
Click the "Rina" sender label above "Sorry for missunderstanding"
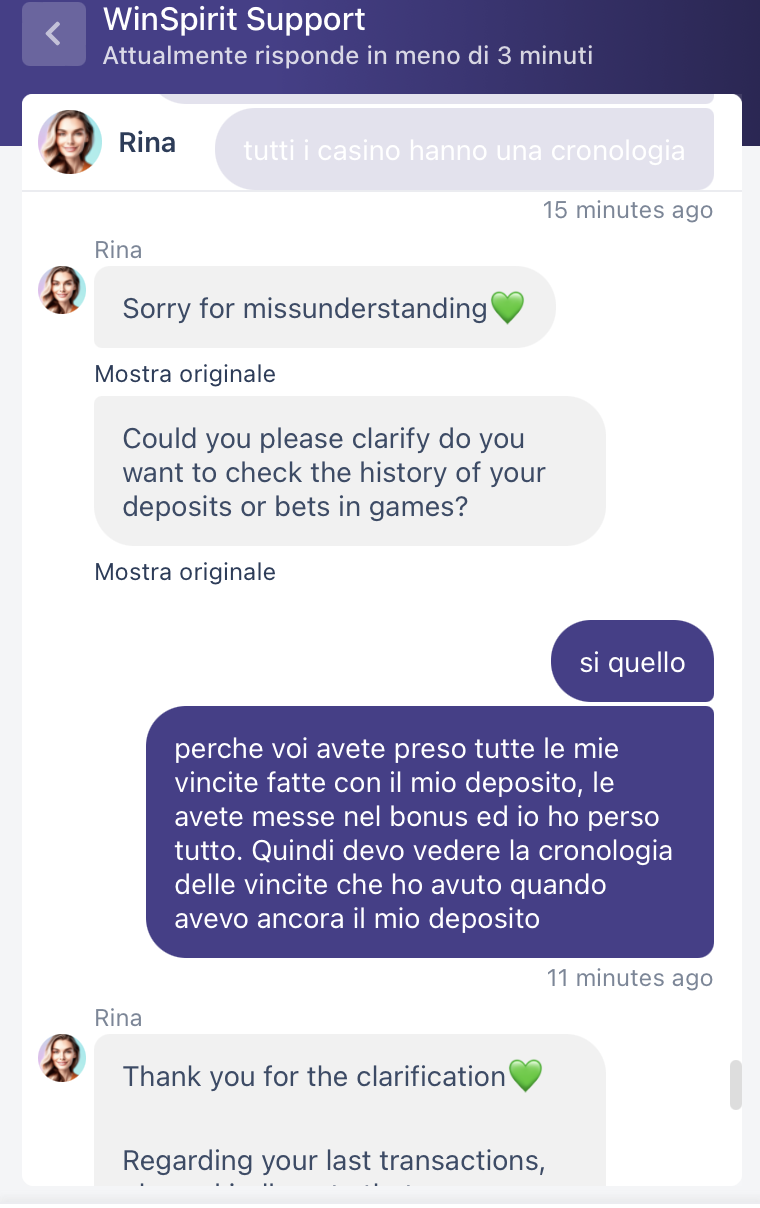118,250
